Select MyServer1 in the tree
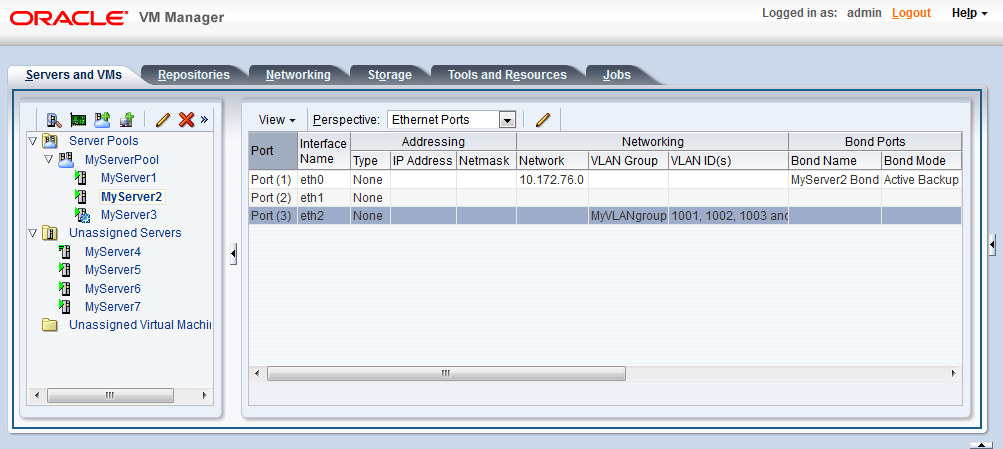The width and height of the screenshot is (1003, 449). click(x=129, y=178)
